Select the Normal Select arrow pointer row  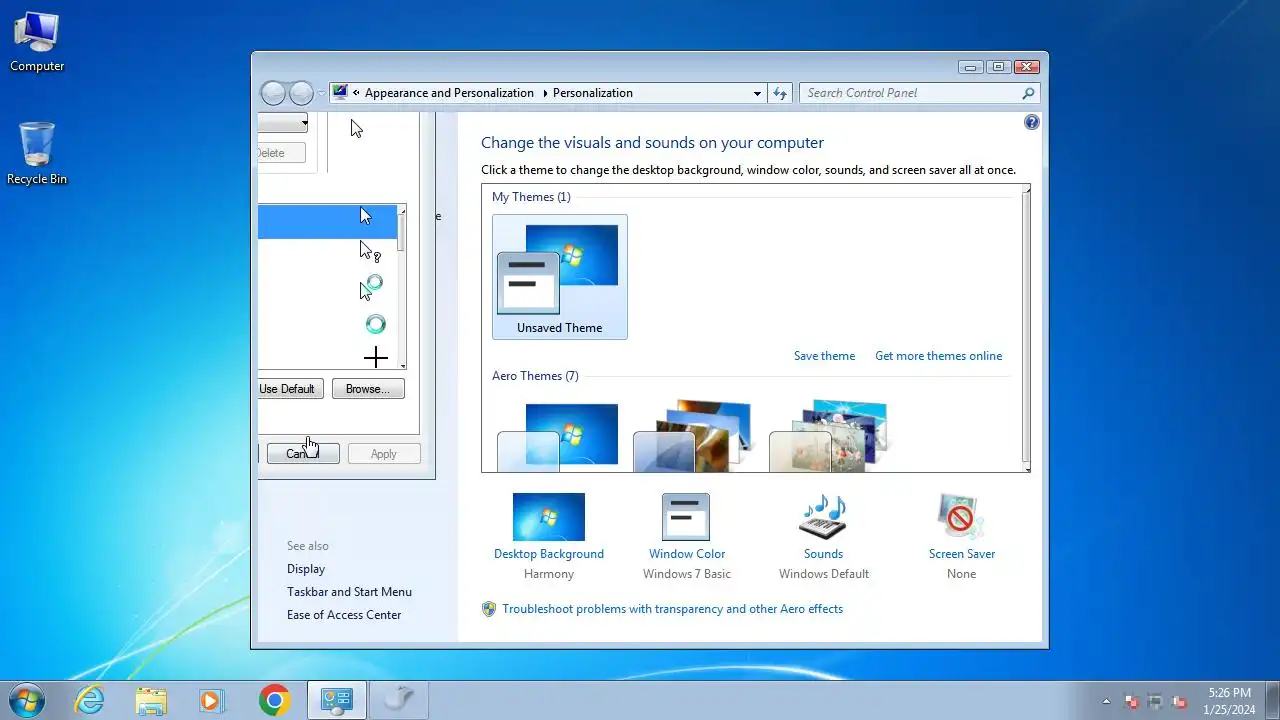[328, 222]
